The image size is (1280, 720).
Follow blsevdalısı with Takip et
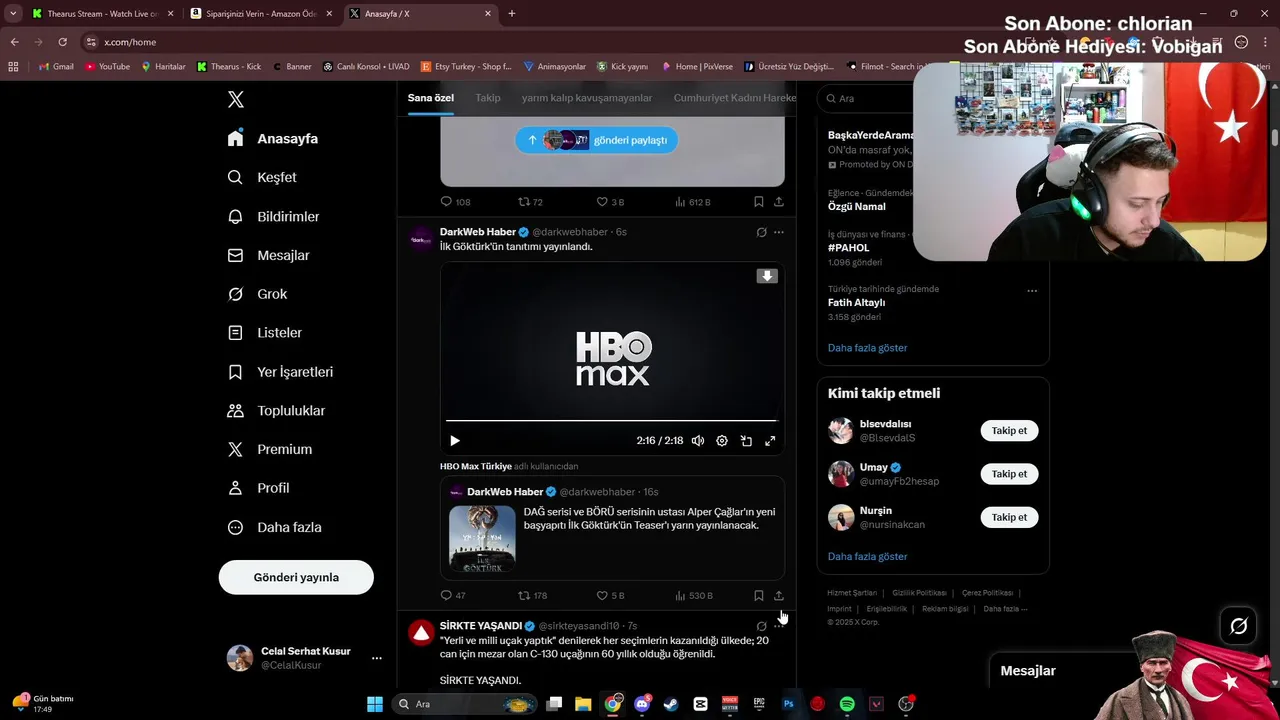click(1009, 431)
